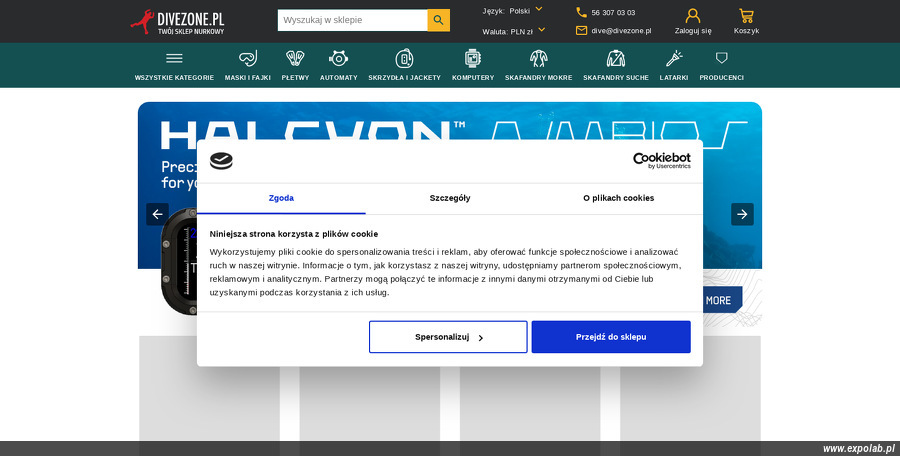Click the Koszyk link
The width and height of the screenshot is (900, 456).
[746, 31]
